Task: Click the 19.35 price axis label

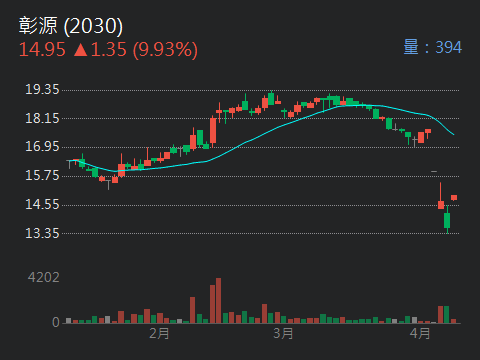Action: pyautogui.click(x=42, y=89)
